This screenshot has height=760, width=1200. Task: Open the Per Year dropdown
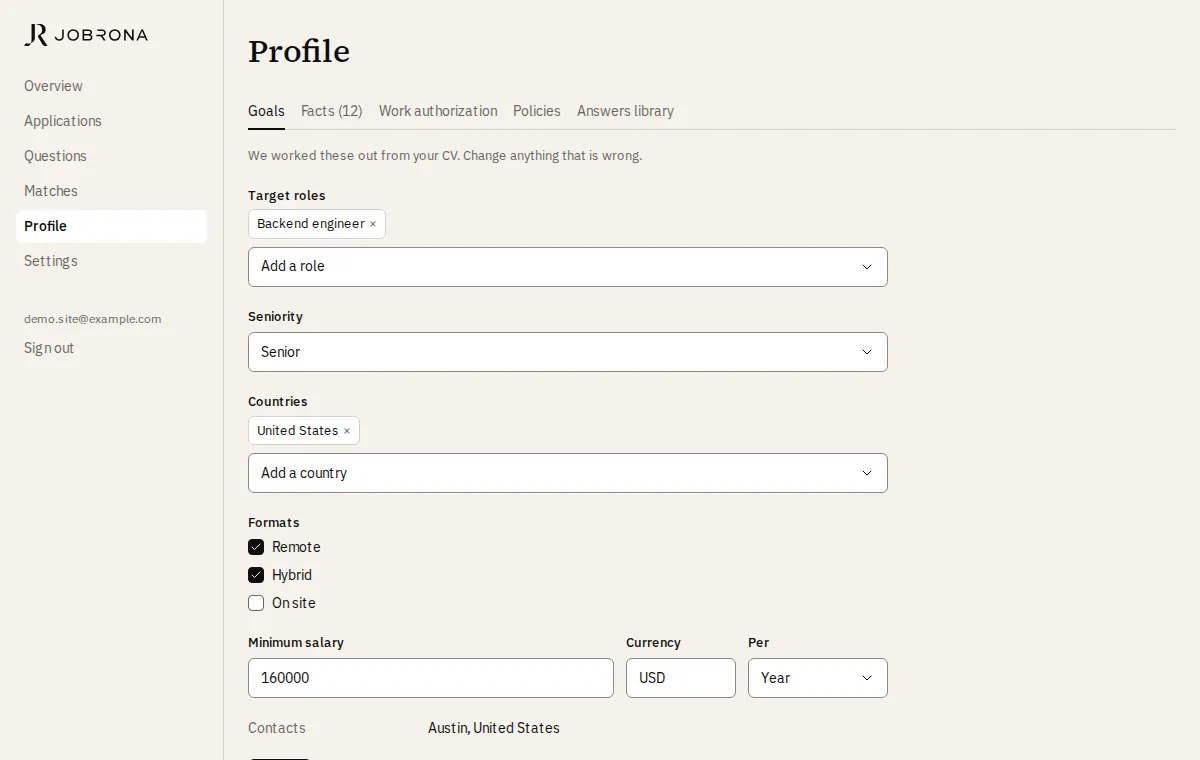point(817,678)
